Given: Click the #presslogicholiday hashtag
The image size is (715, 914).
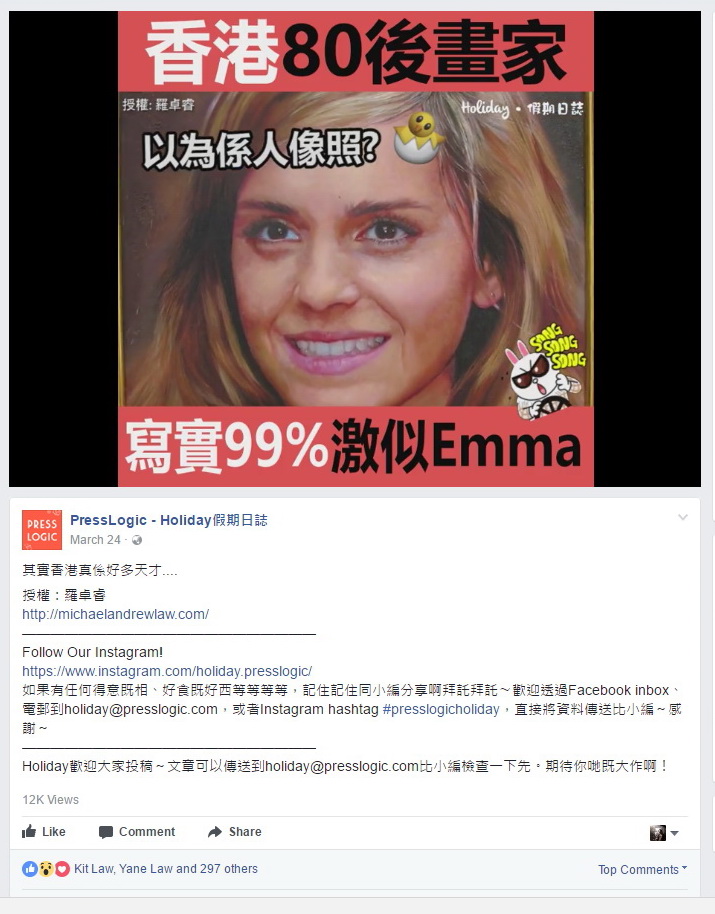Looking at the screenshot, I should [x=441, y=709].
